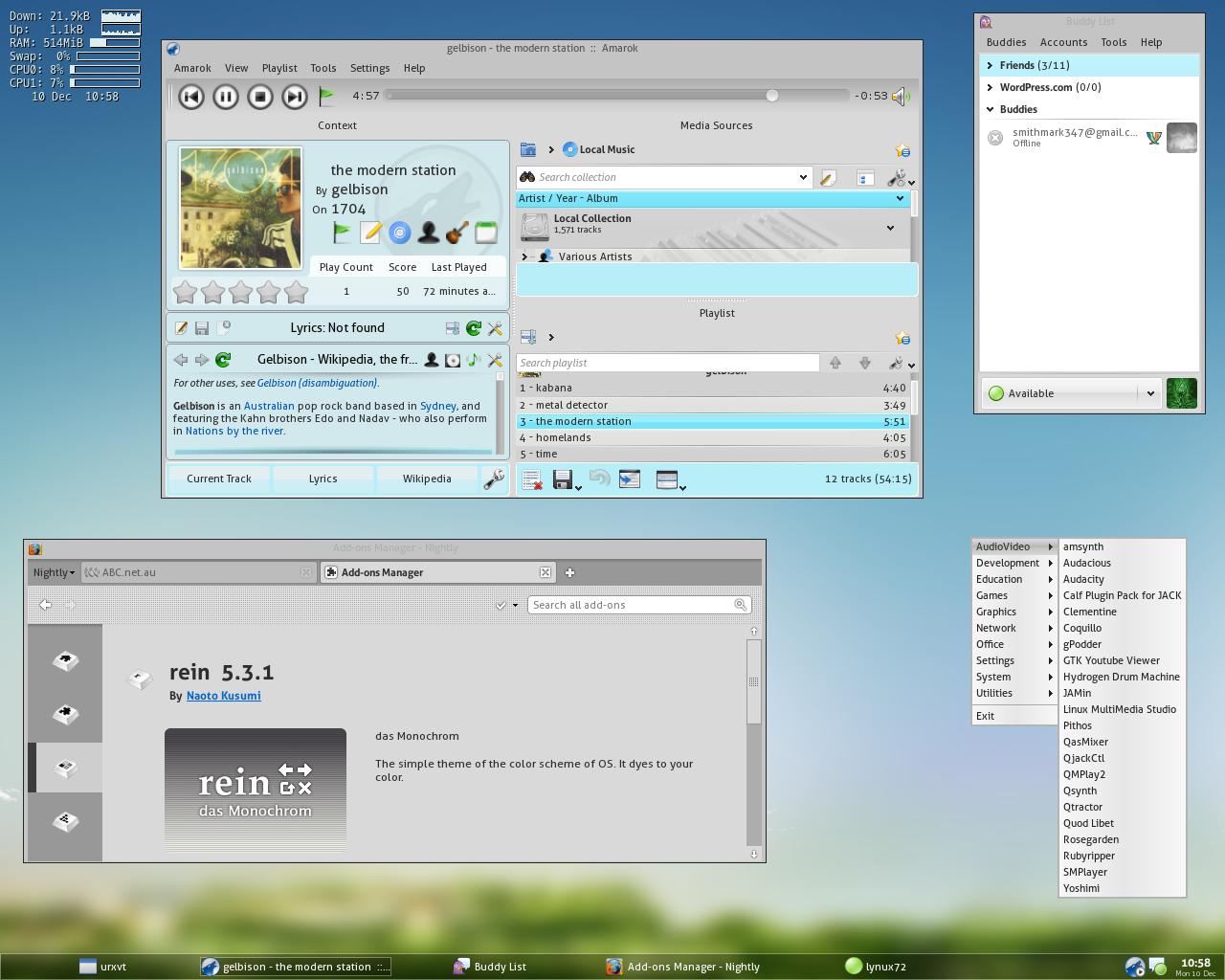Screen dimensions: 1225x980
Task: Skip to next track in Amarok
Action: [x=295, y=96]
